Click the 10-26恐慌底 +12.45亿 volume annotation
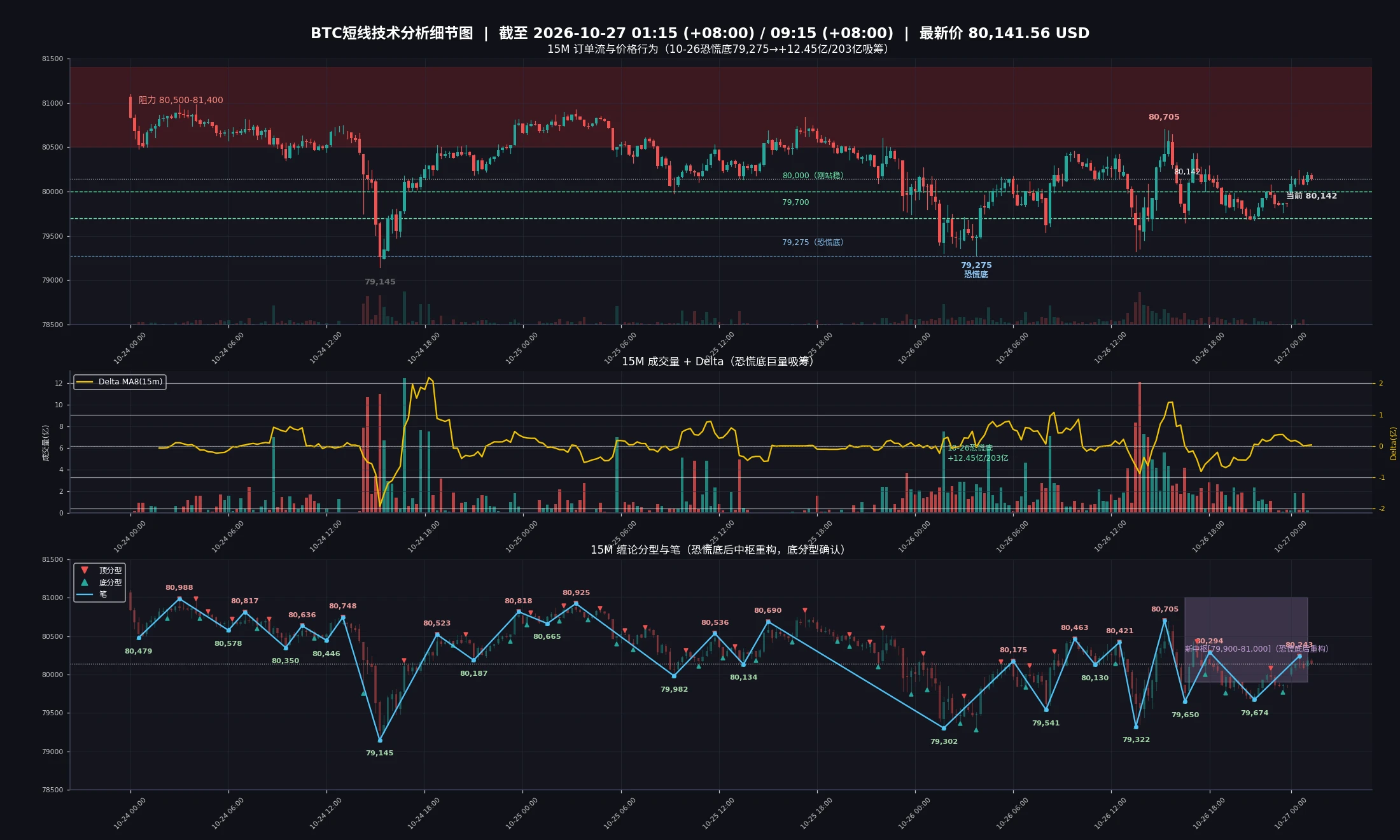The image size is (1400, 840). point(977,453)
